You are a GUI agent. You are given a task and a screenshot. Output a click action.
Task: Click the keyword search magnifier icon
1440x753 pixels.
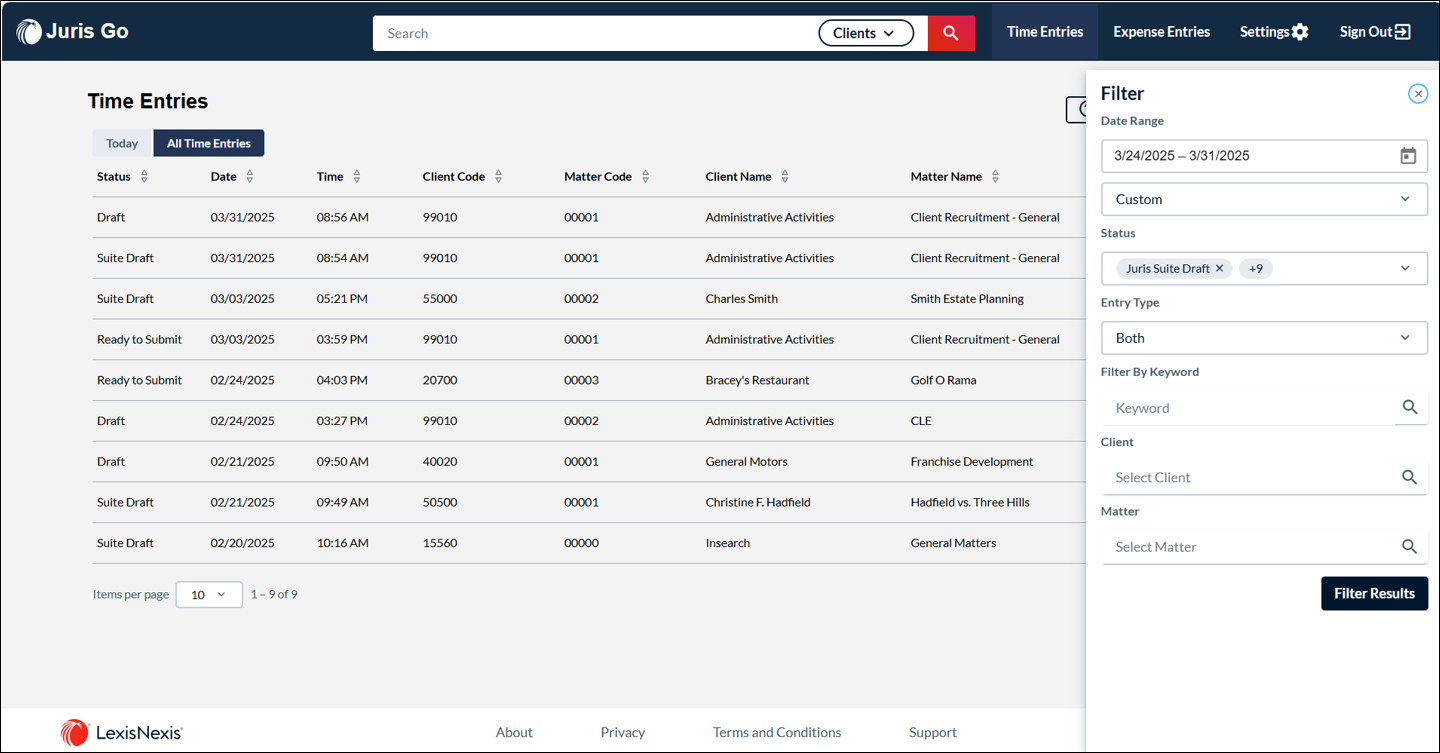[1410, 407]
